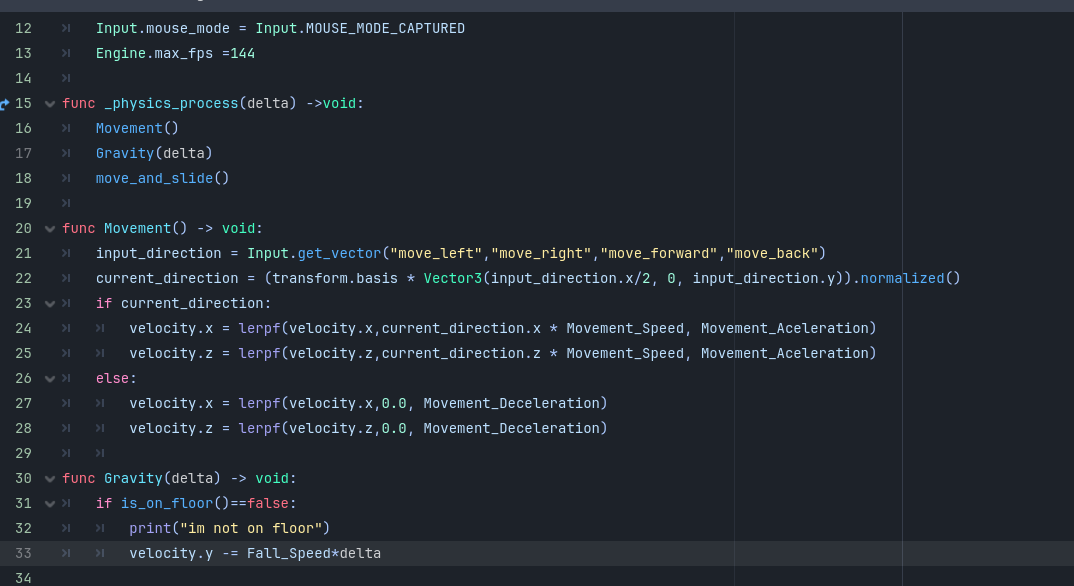
Task: Click the "move_left" string argument
Action: pyautogui.click(x=435, y=253)
